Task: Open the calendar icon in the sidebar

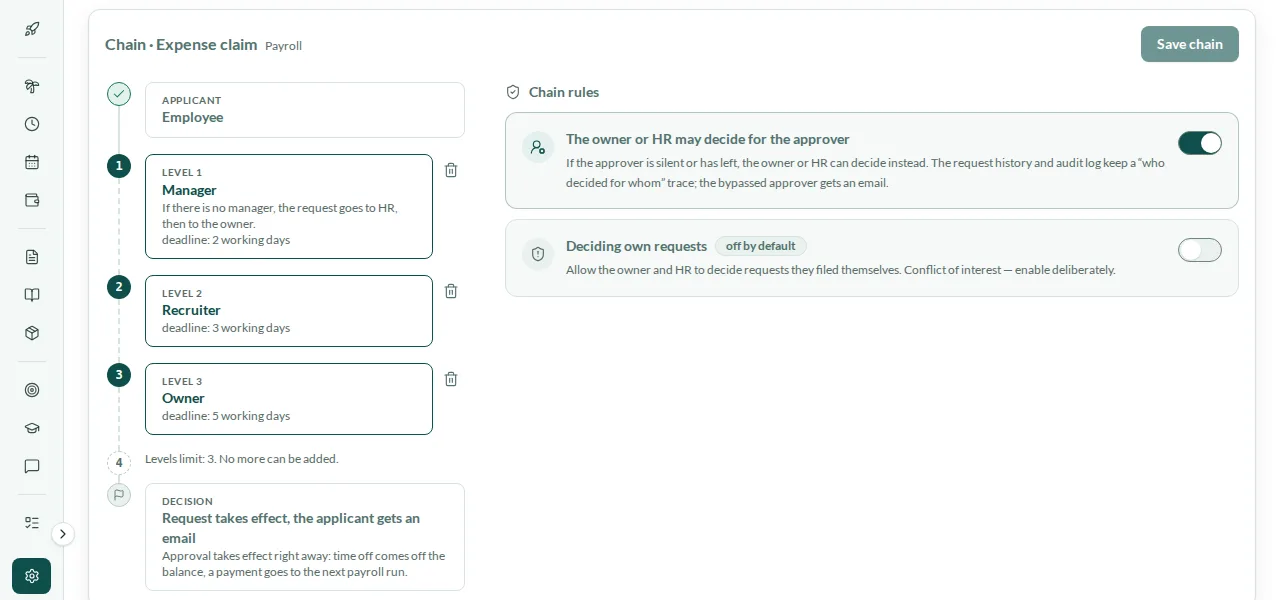Action: click(32, 162)
